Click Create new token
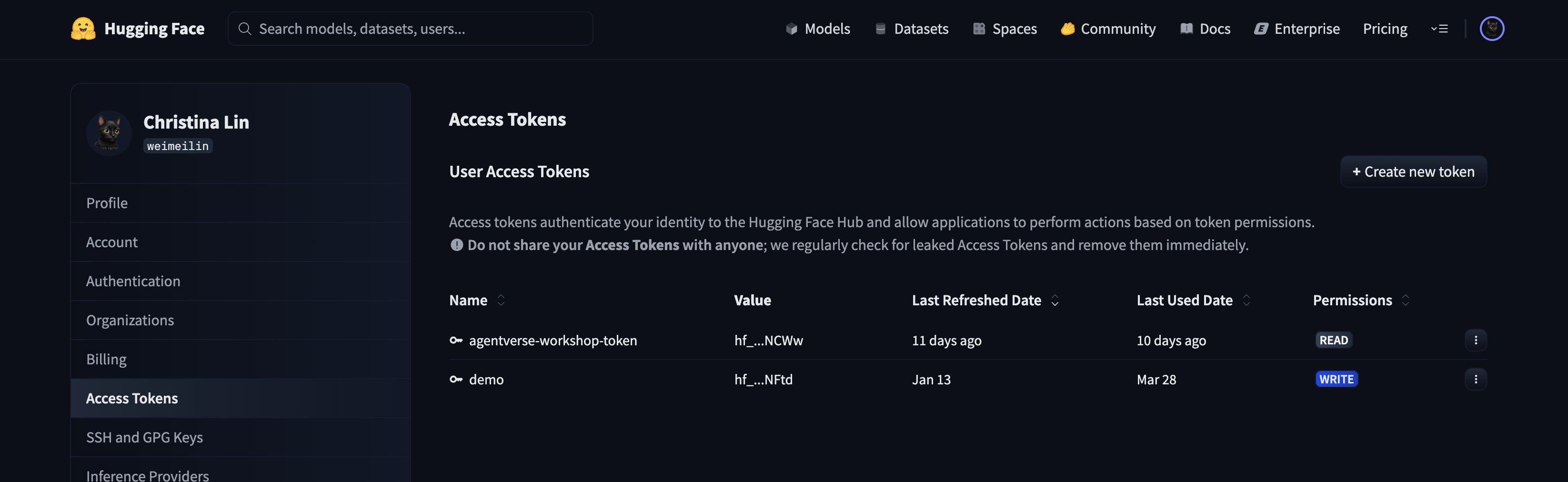Screen dimensions: 1568x482 (1413, 171)
